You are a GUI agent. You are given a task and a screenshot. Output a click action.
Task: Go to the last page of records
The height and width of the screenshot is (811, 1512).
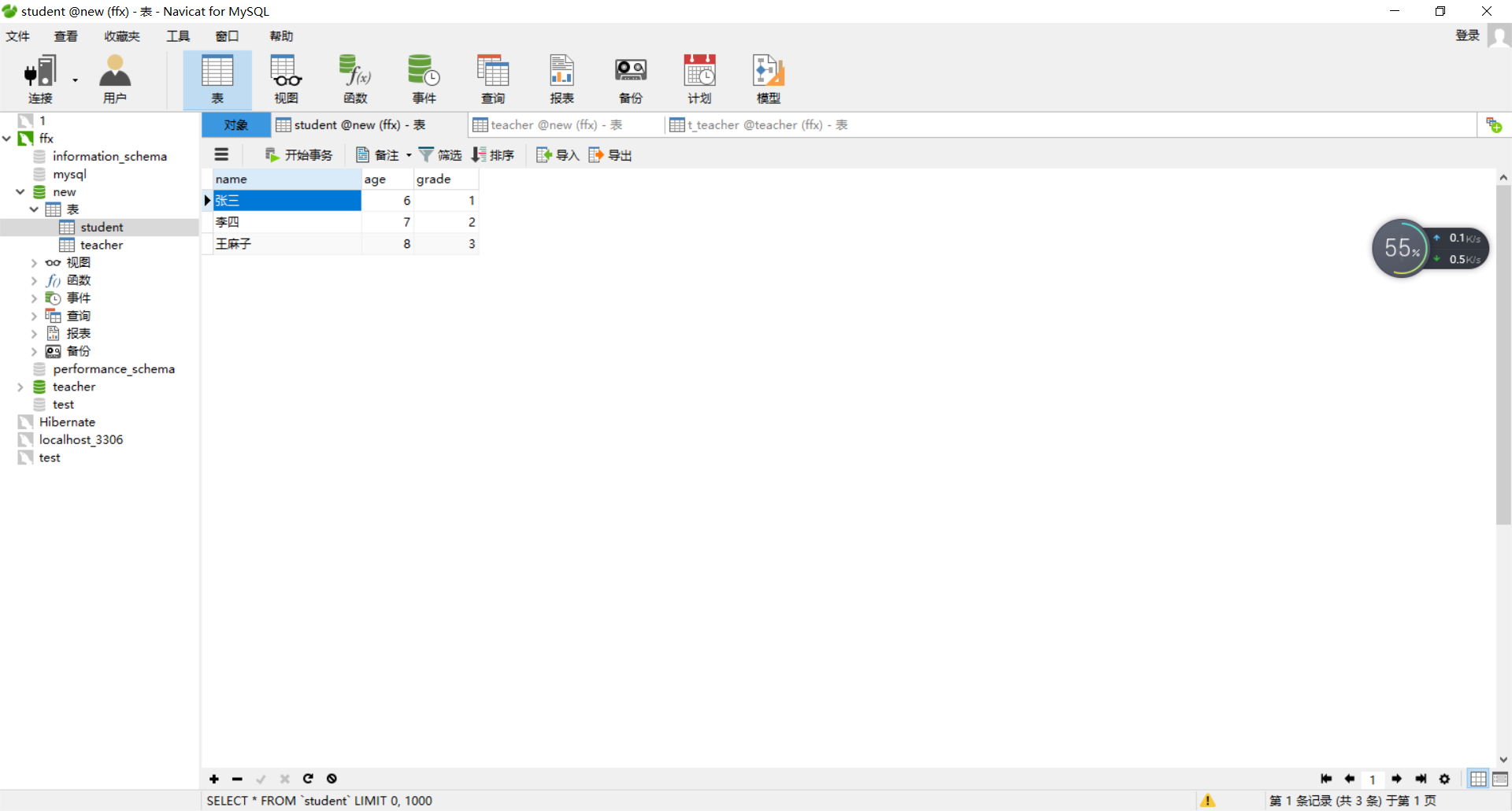(x=1421, y=779)
